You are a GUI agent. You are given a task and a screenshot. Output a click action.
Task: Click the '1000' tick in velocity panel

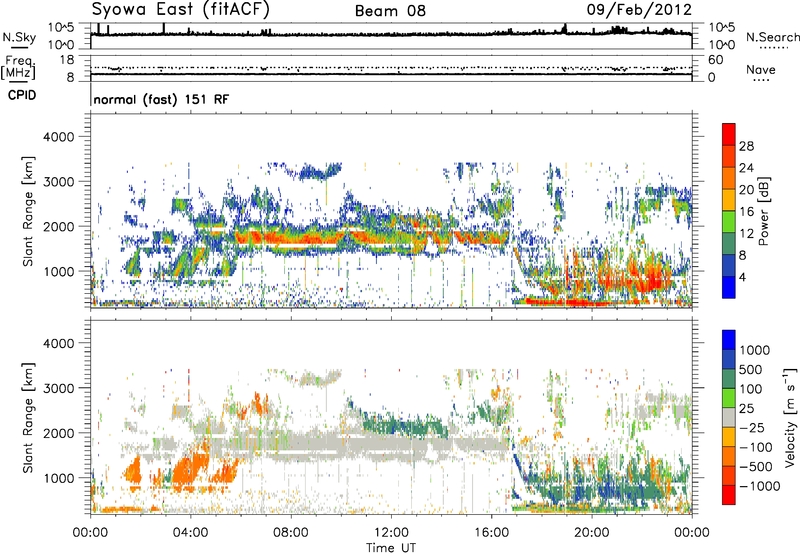click(x=58, y=478)
